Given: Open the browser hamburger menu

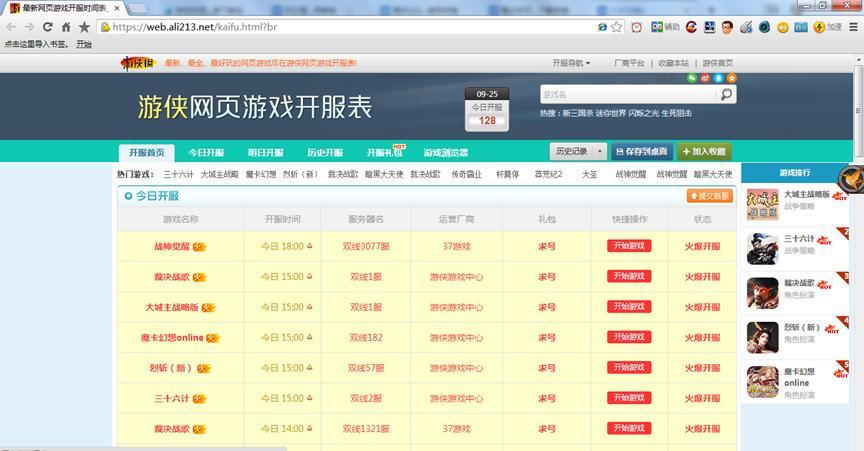Looking at the screenshot, I should coord(853,27).
